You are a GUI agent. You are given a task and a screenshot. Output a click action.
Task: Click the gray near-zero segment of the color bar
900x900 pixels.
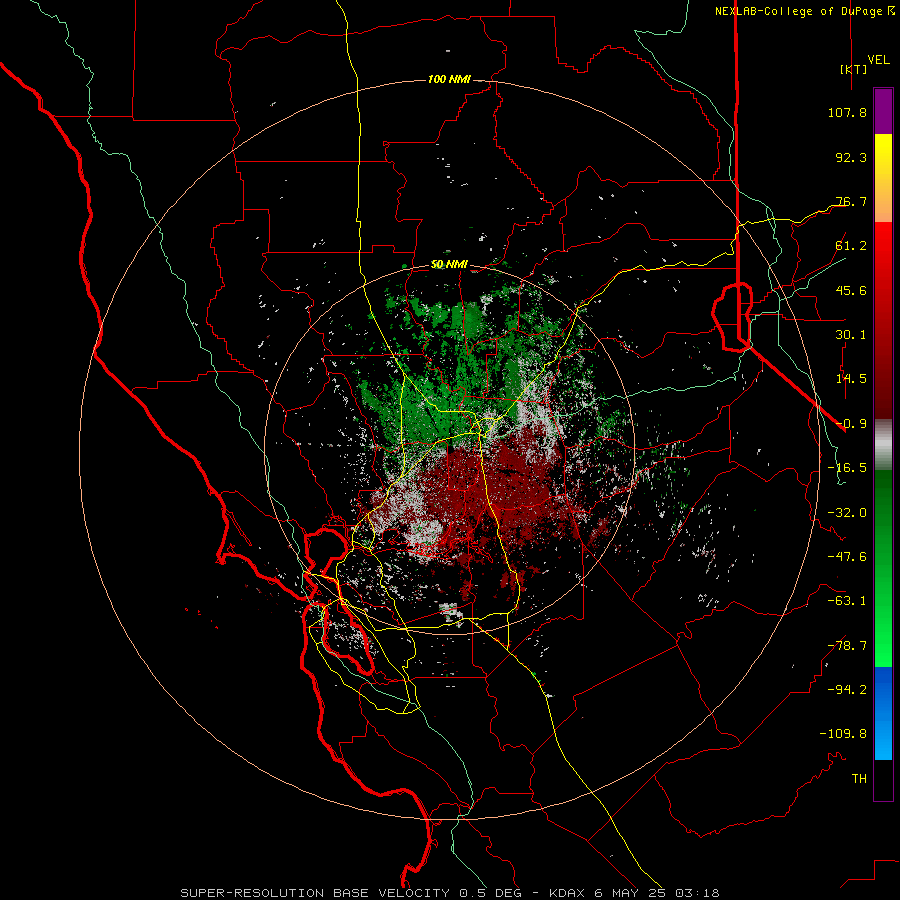point(883,442)
